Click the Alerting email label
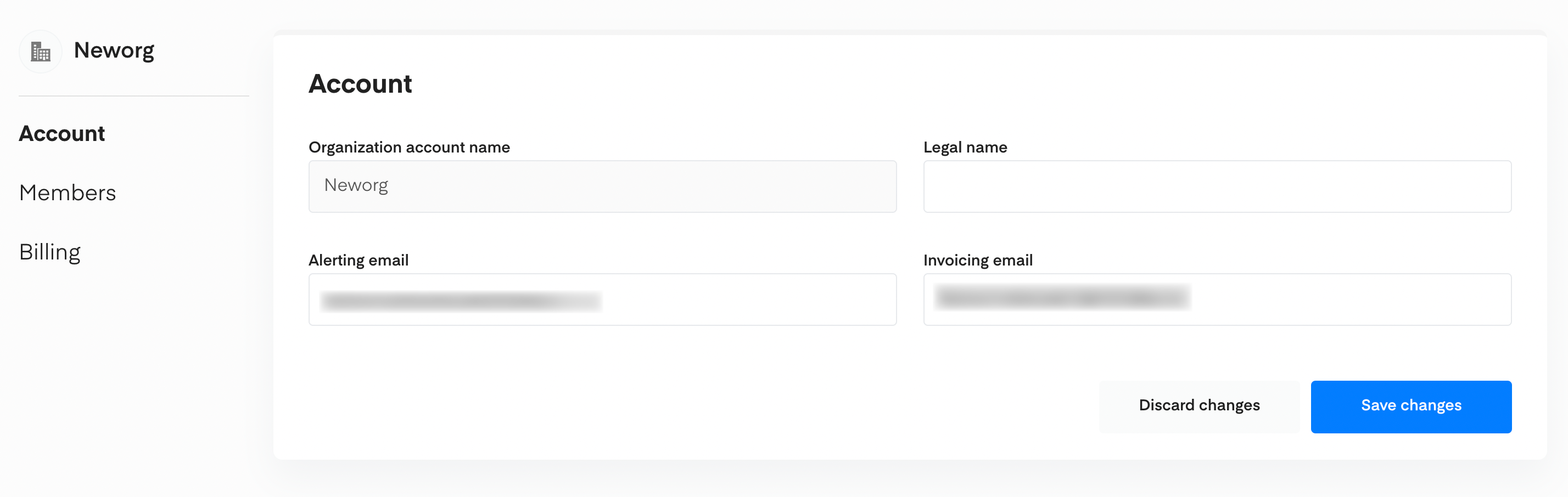This screenshot has width=1568, height=497. (359, 261)
